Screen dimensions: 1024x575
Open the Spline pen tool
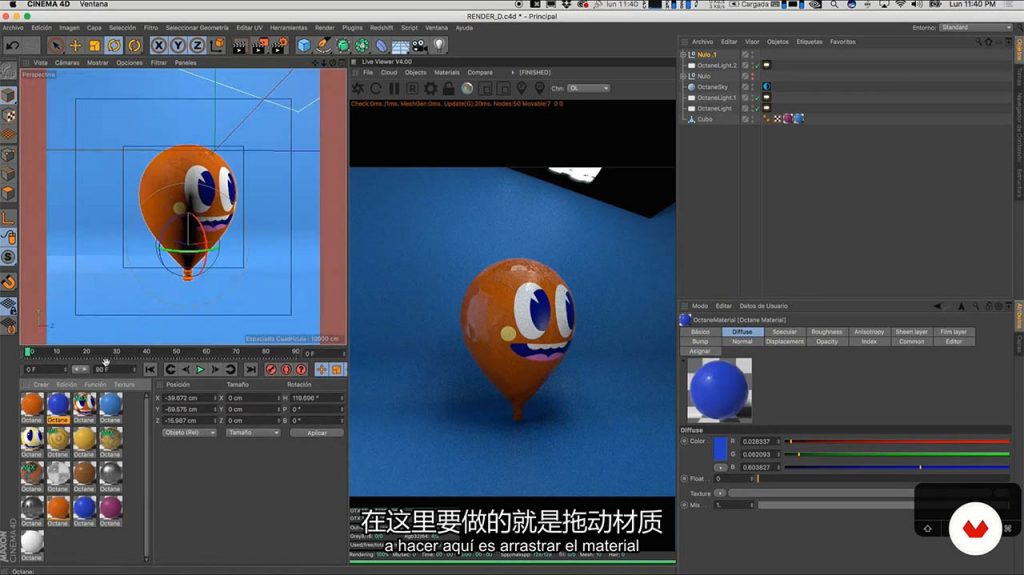click(x=323, y=45)
